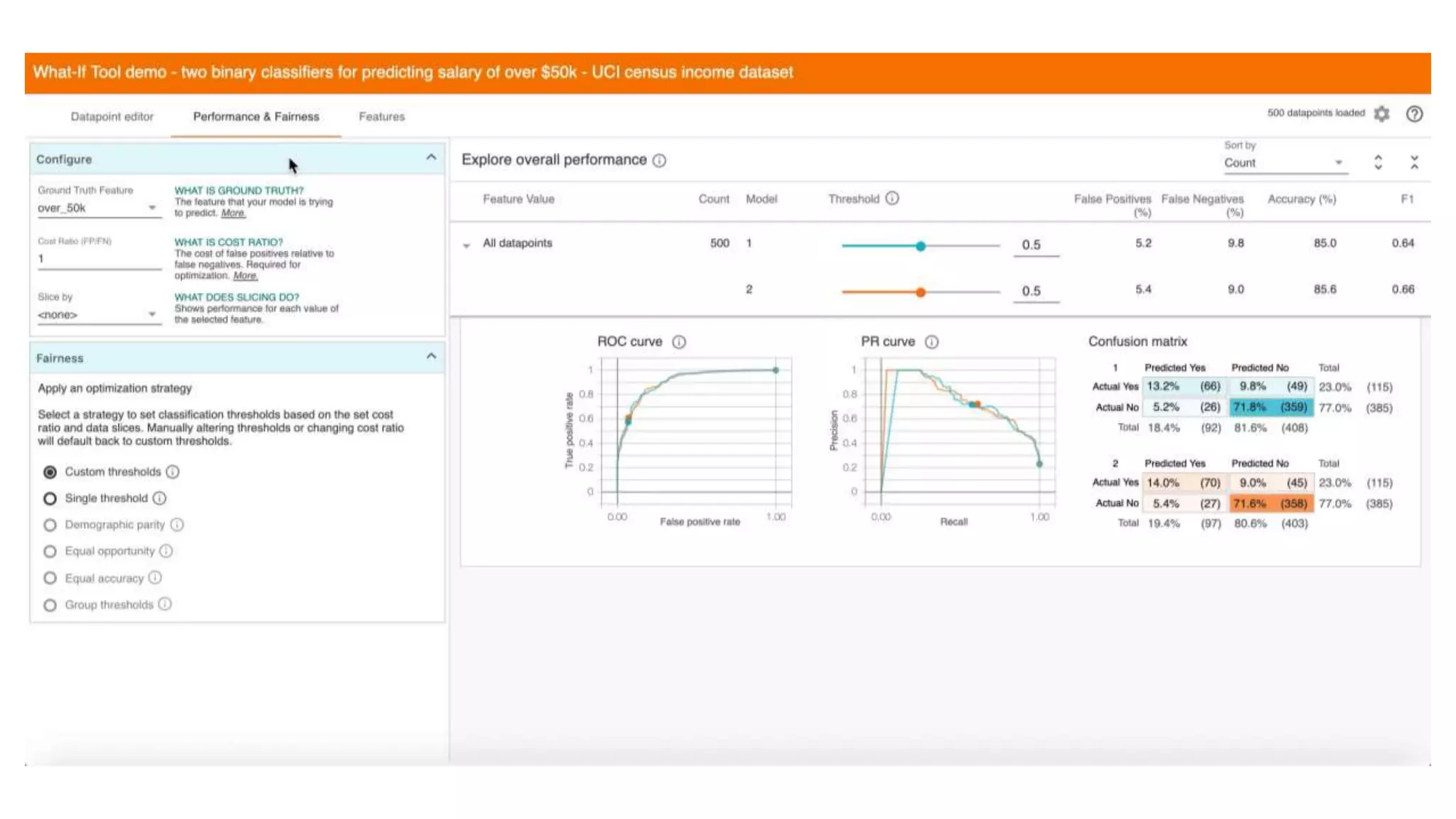Click the Cost Ratio input field
This screenshot has width=1456, height=819.
click(x=99, y=259)
